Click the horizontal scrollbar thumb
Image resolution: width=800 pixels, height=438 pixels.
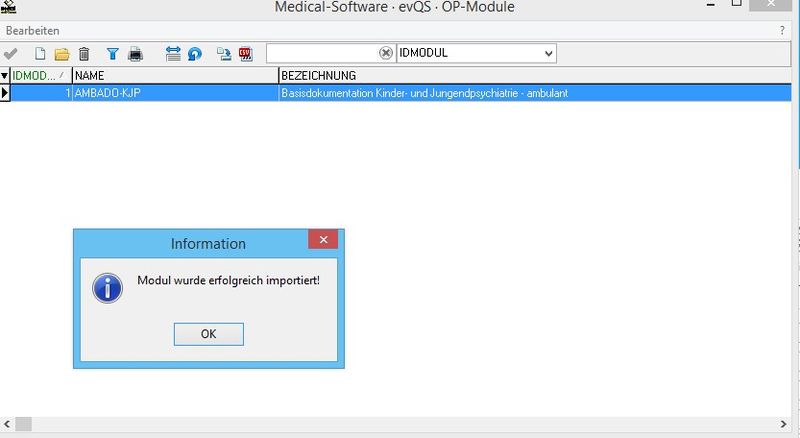point(23,424)
